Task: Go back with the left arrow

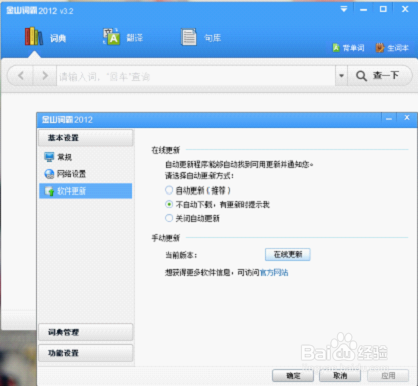Action: point(21,76)
